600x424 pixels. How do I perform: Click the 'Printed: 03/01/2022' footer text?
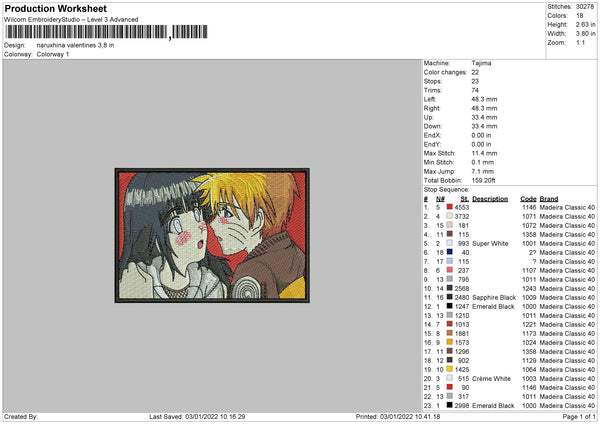[398, 416]
